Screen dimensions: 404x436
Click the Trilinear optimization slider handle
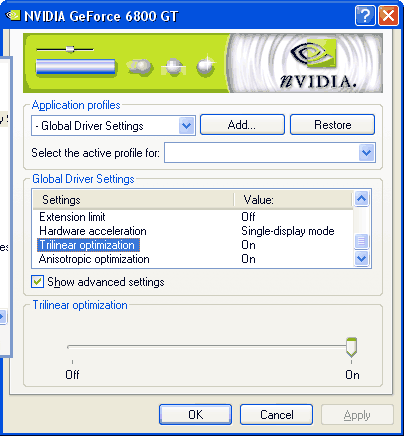point(351,347)
